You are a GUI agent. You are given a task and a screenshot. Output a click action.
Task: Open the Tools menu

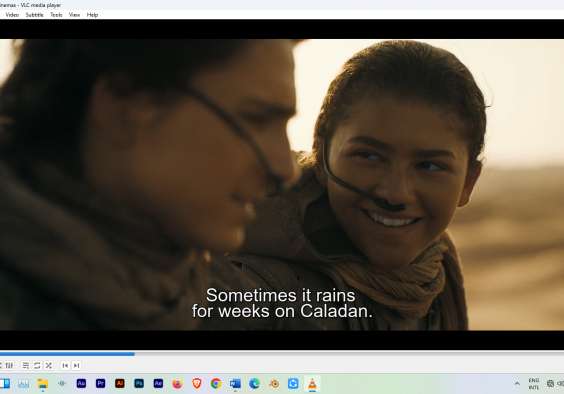coord(56,15)
